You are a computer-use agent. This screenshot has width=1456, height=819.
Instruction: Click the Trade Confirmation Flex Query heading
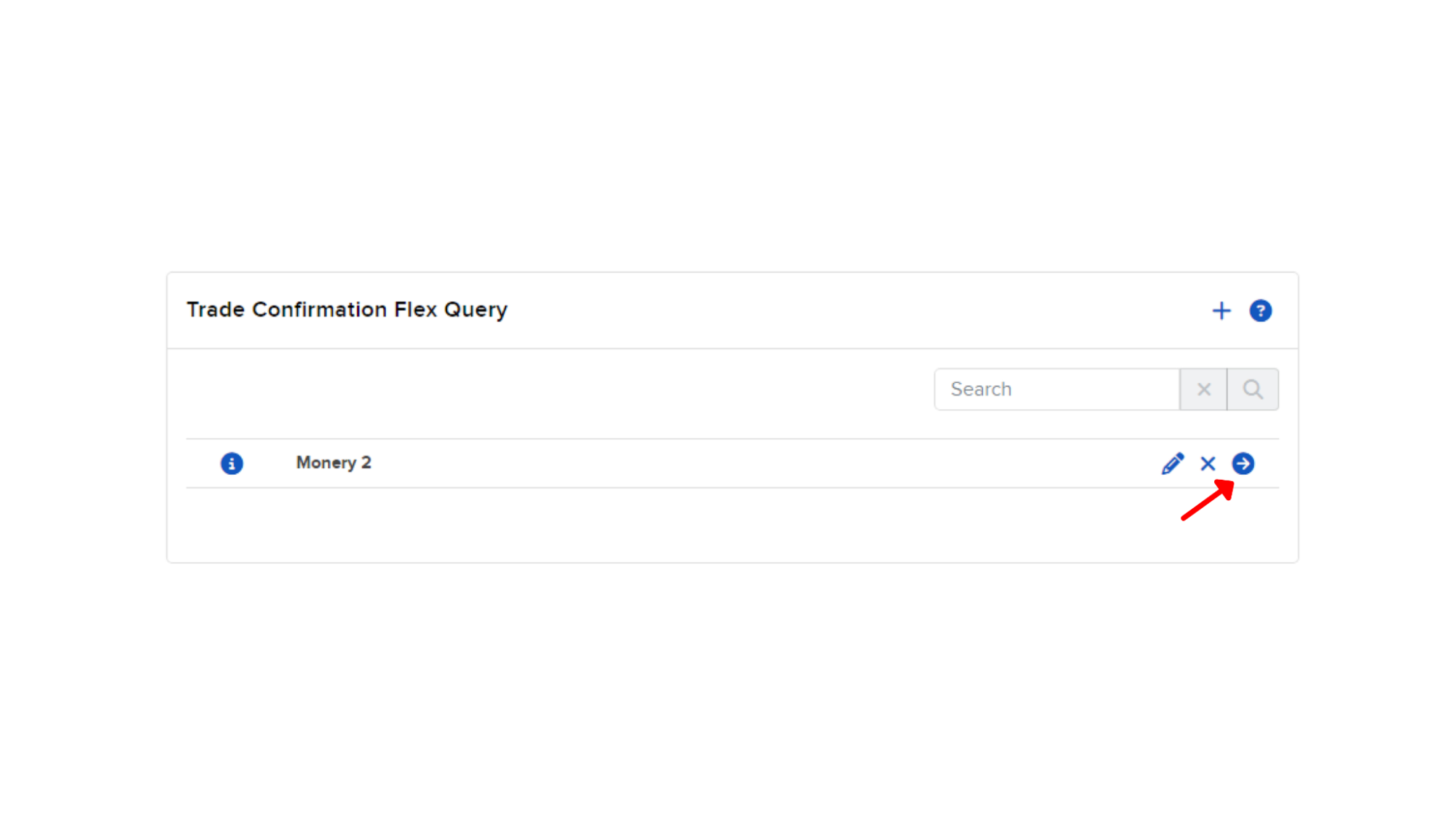click(x=347, y=310)
